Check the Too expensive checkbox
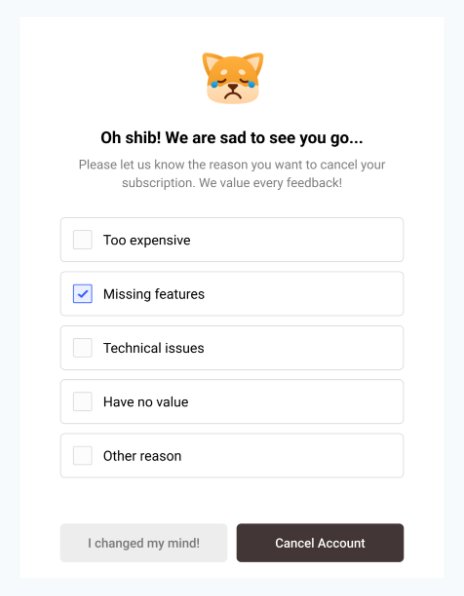 pos(82,239)
